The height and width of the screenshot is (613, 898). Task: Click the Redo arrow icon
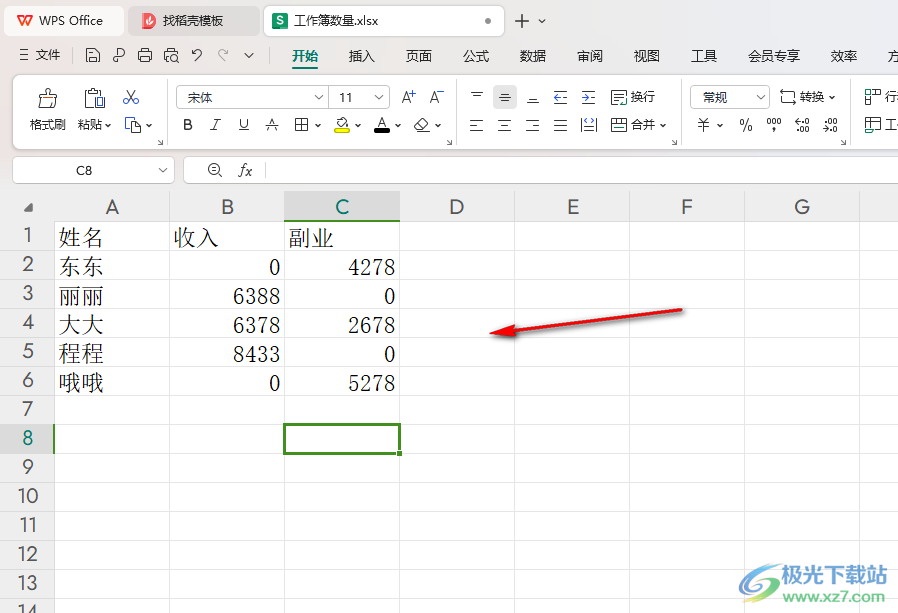[x=223, y=55]
